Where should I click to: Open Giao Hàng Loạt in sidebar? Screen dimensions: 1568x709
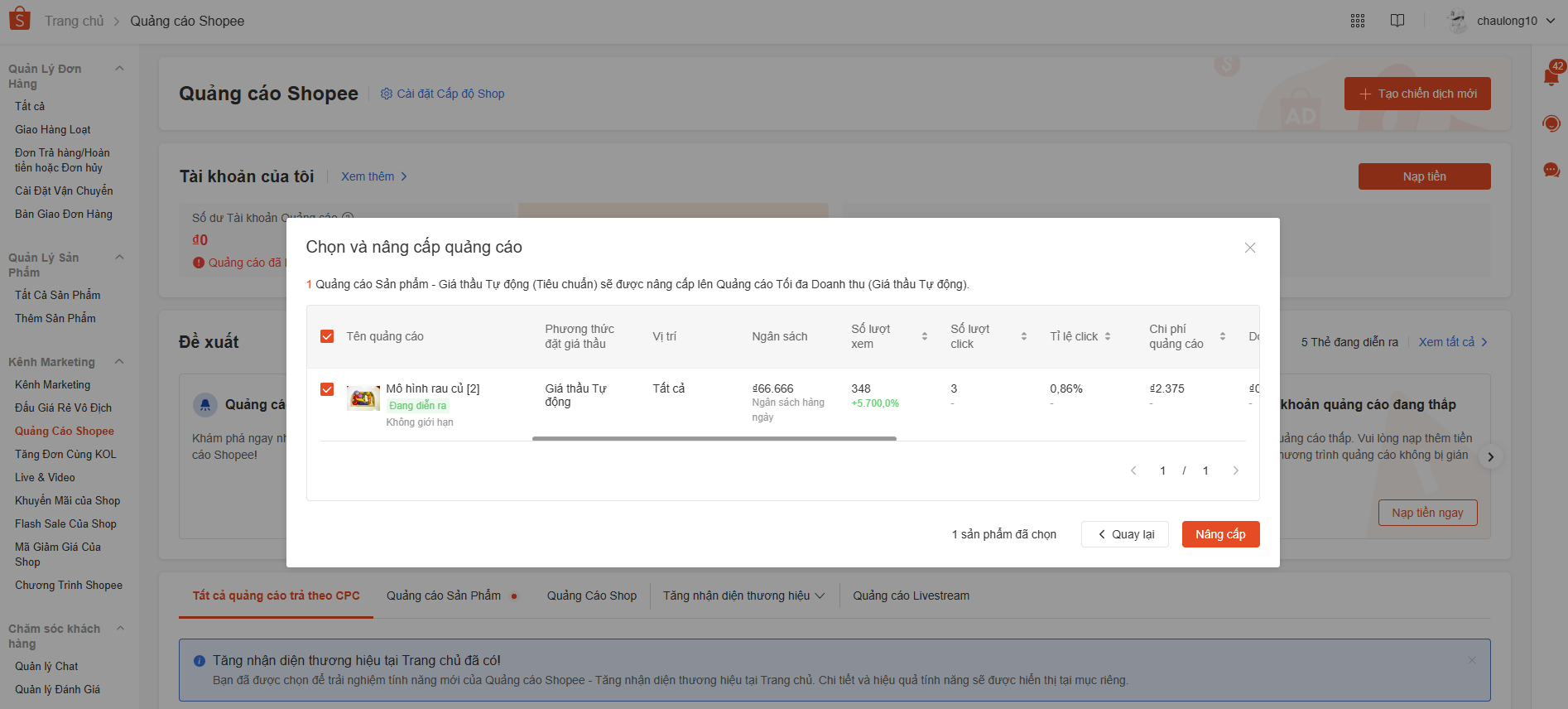point(53,129)
